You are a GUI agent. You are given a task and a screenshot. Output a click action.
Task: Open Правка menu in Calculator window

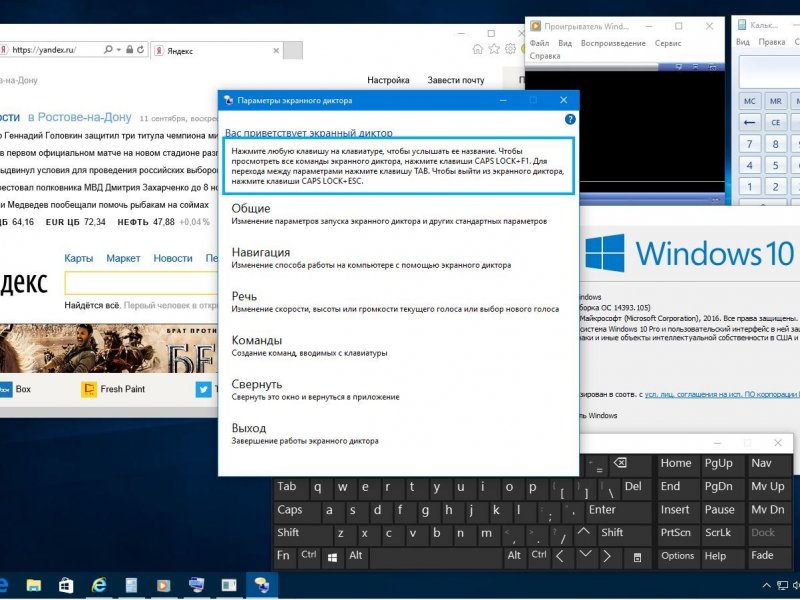click(x=772, y=42)
